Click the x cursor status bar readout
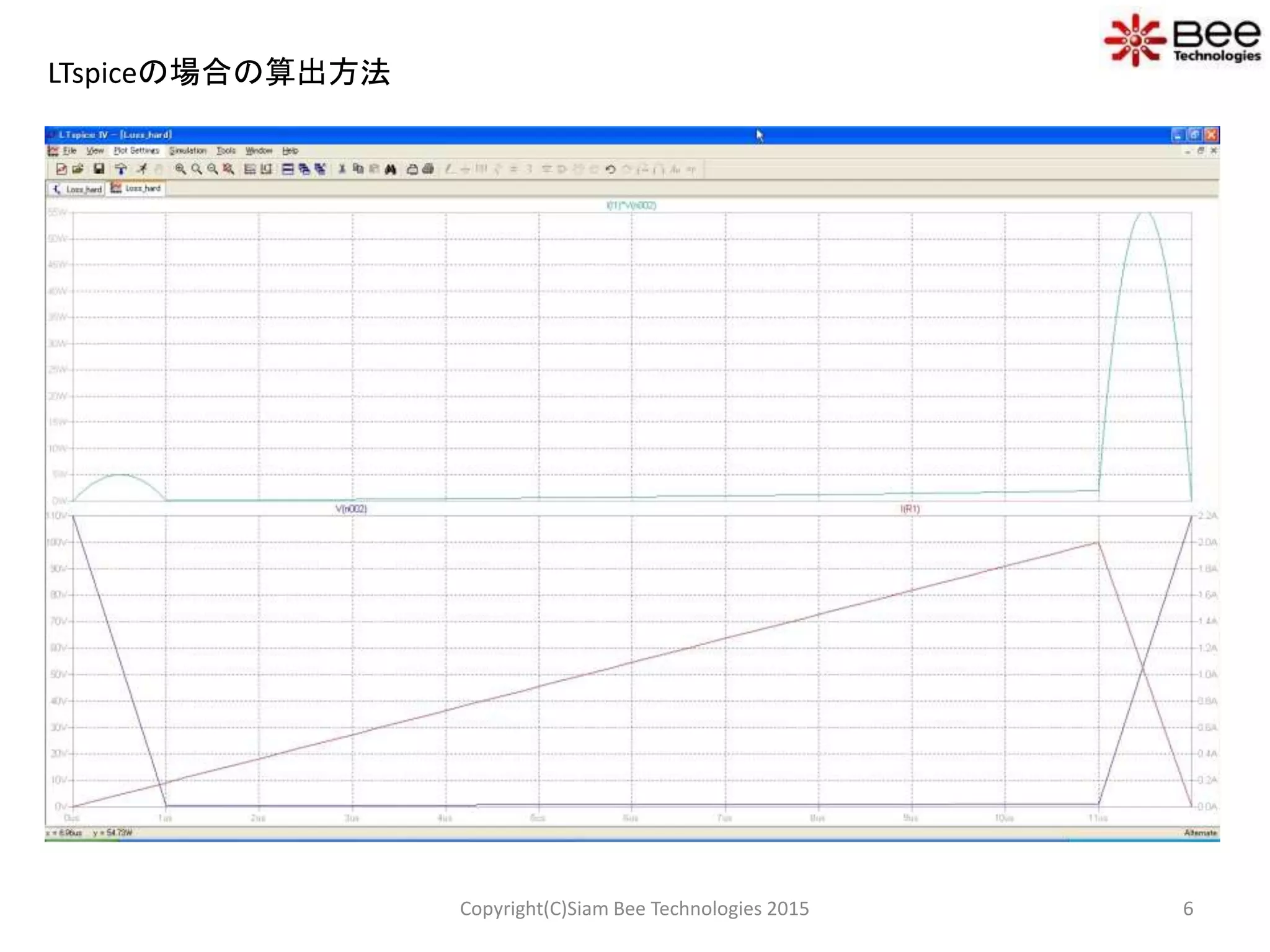 click(x=64, y=833)
